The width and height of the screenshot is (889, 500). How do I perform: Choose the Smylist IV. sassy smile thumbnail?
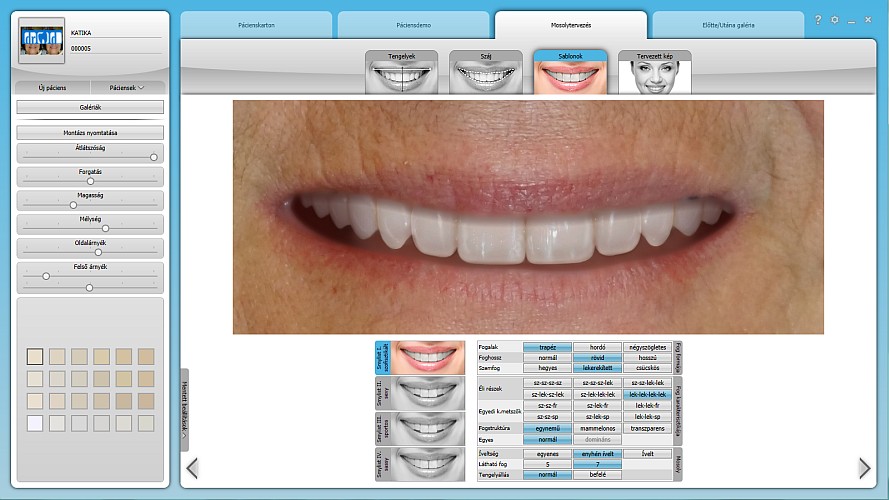point(420,464)
